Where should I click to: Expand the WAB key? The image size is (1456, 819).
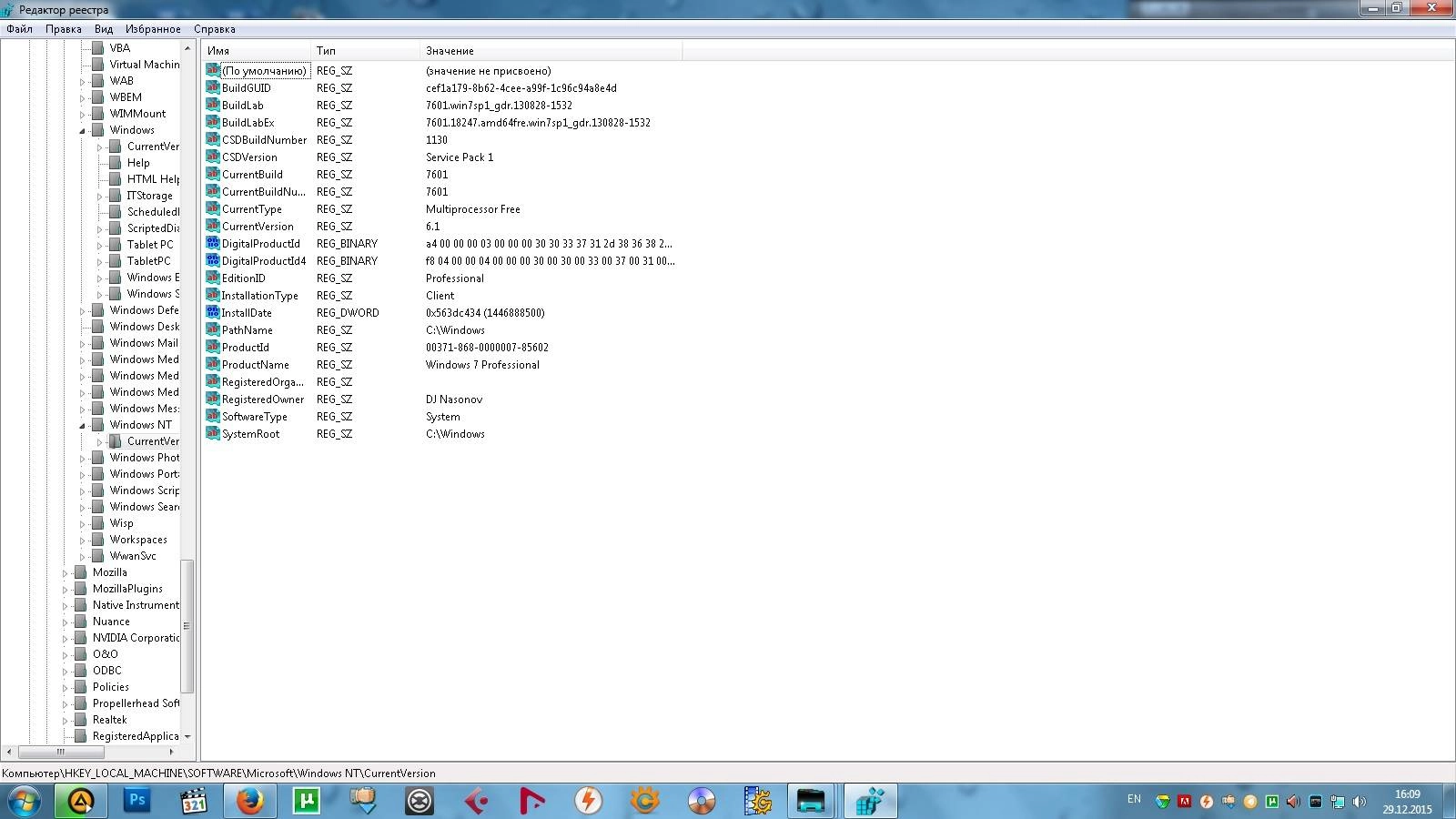point(82,82)
